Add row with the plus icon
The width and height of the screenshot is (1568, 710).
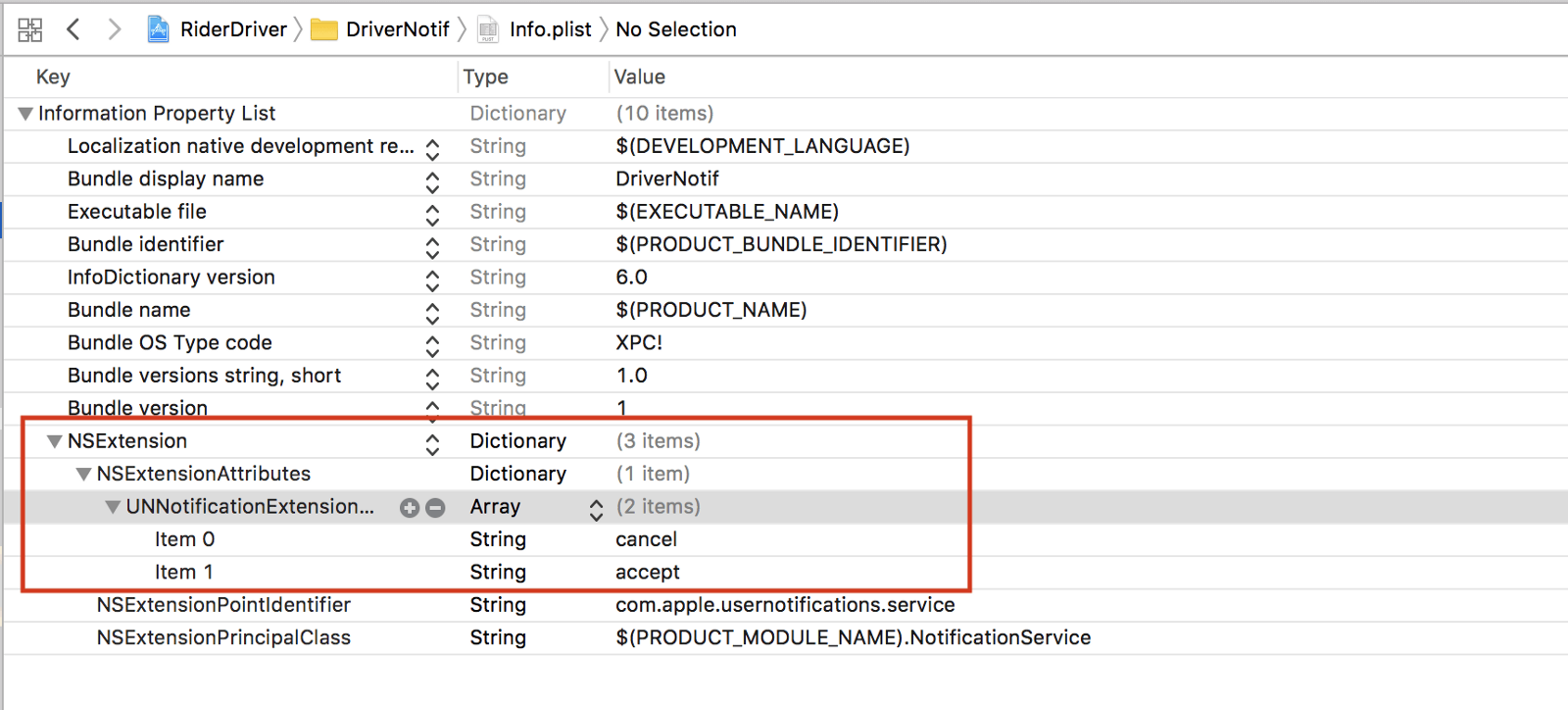tap(410, 507)
